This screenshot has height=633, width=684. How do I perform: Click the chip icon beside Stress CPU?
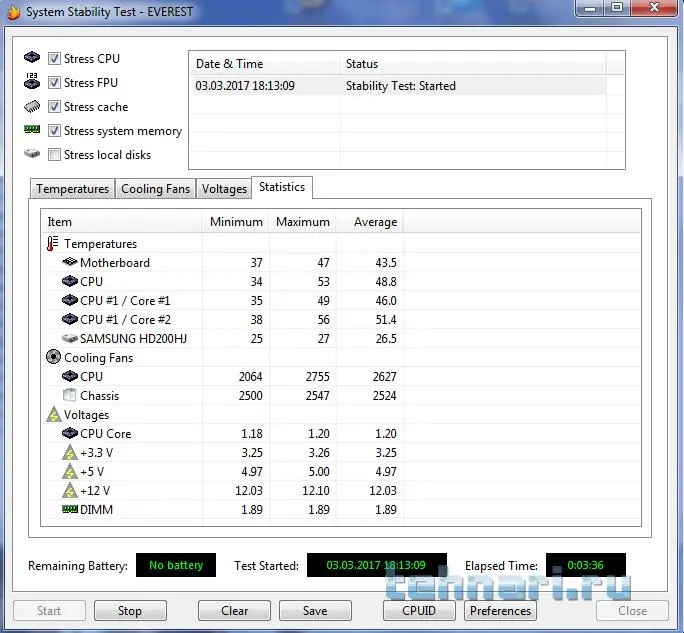click(32, 57)
